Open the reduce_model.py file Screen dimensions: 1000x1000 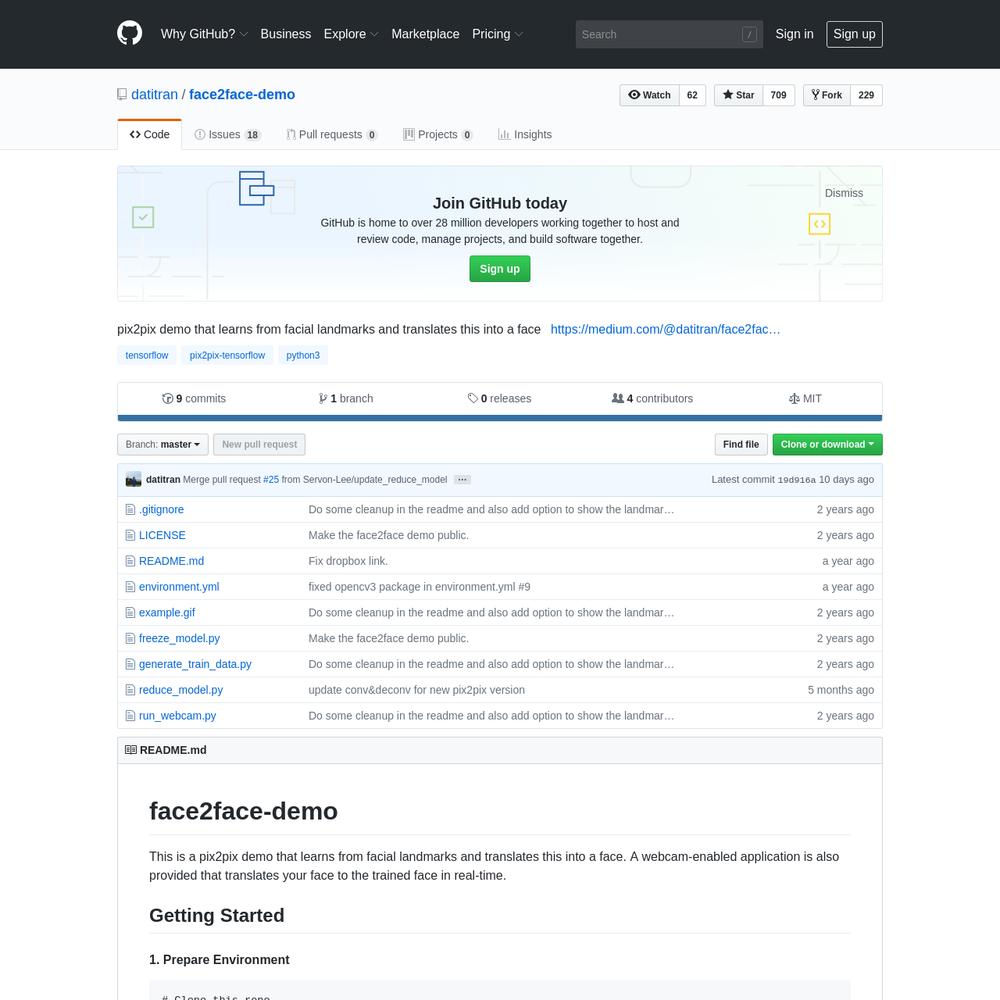[x=181, y=690]
